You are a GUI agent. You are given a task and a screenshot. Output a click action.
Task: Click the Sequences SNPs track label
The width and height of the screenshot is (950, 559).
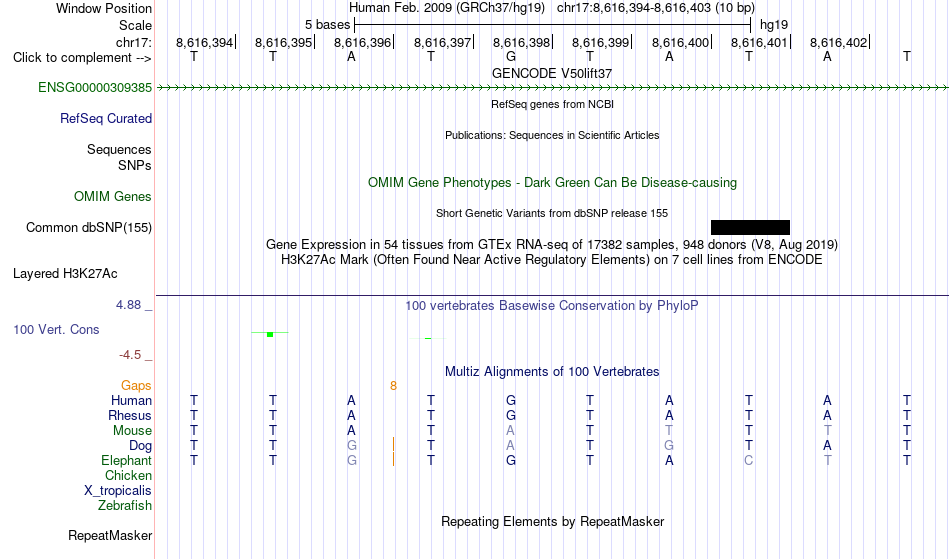click(x=119, y=157)
